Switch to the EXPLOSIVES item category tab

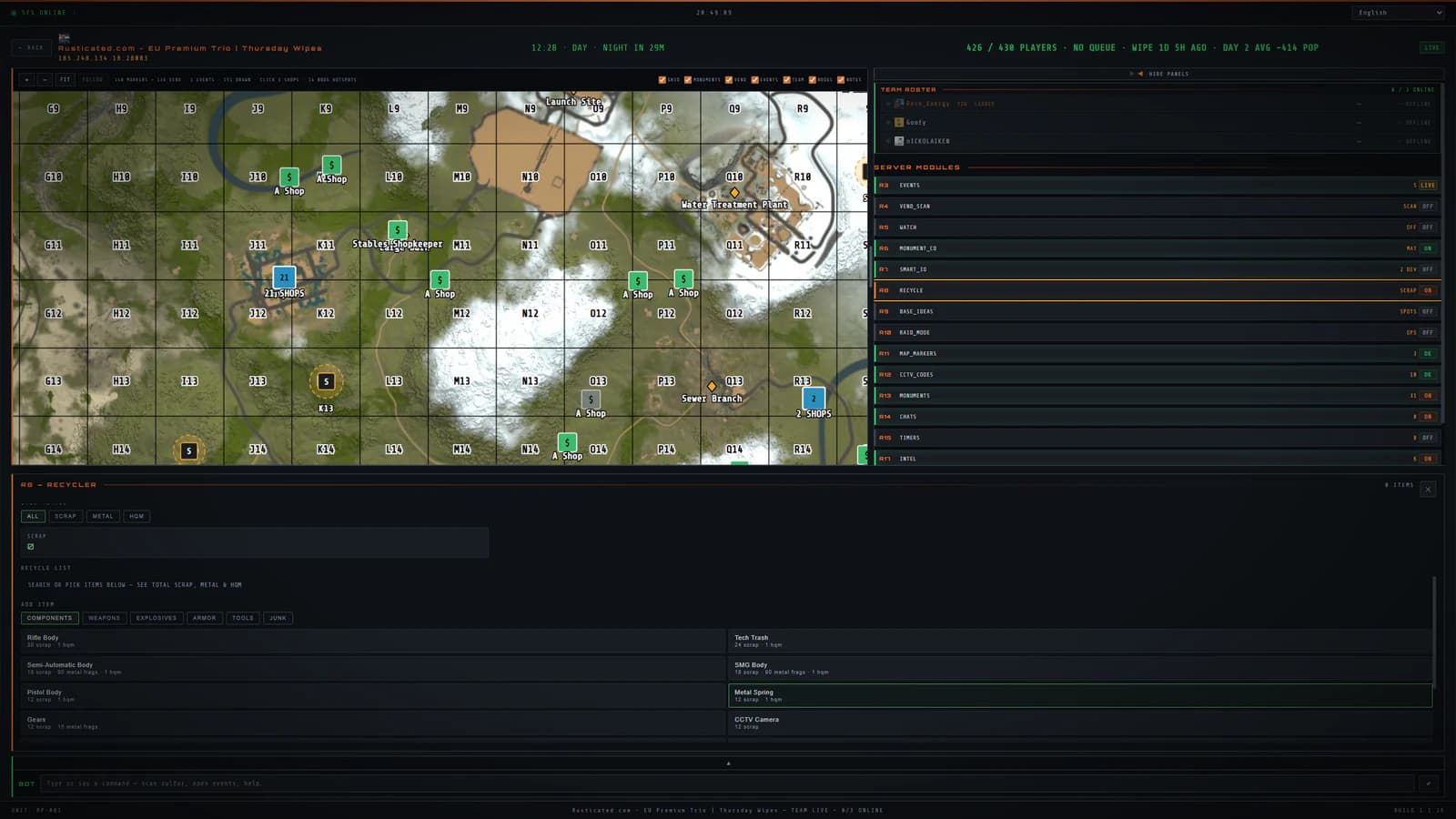point(157,618)
